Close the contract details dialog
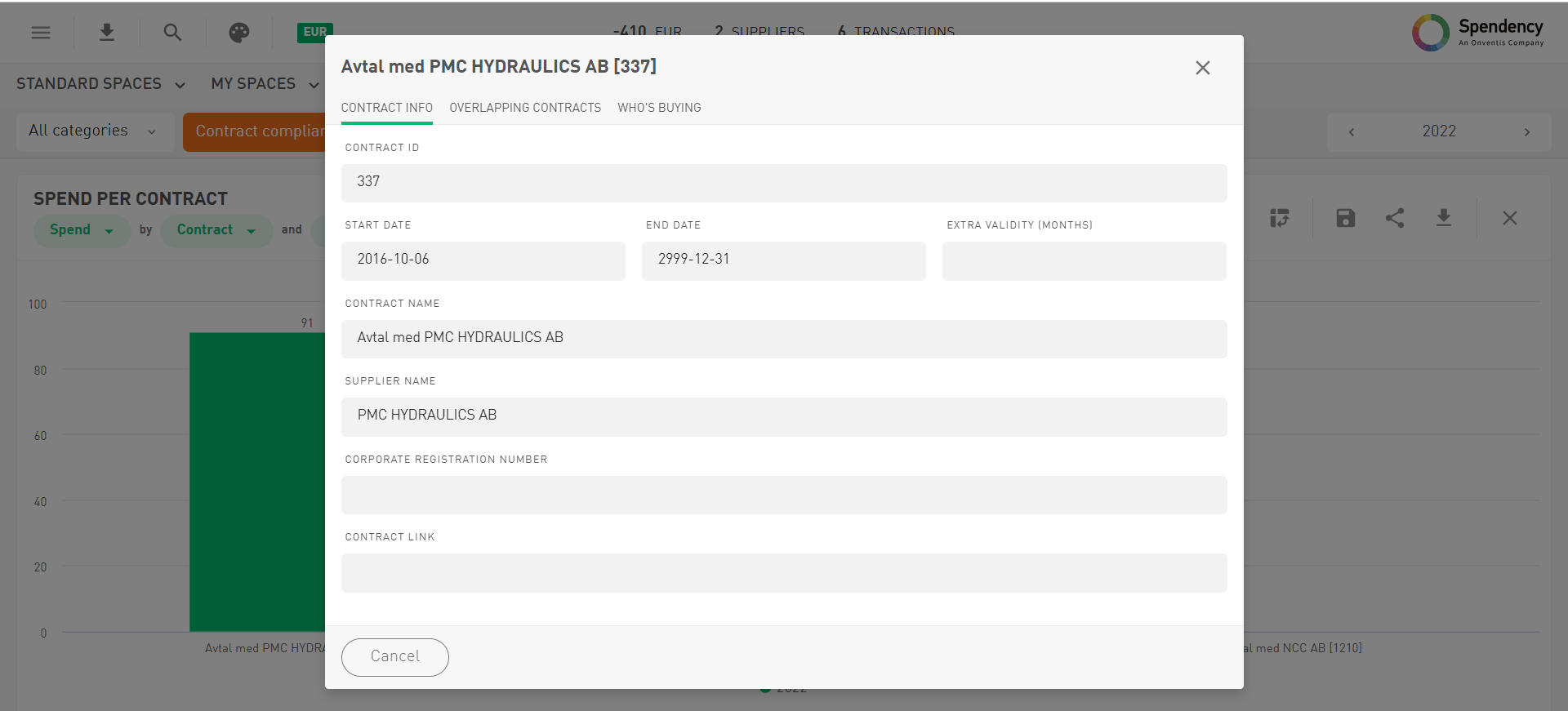 (x=1202, y=68)
